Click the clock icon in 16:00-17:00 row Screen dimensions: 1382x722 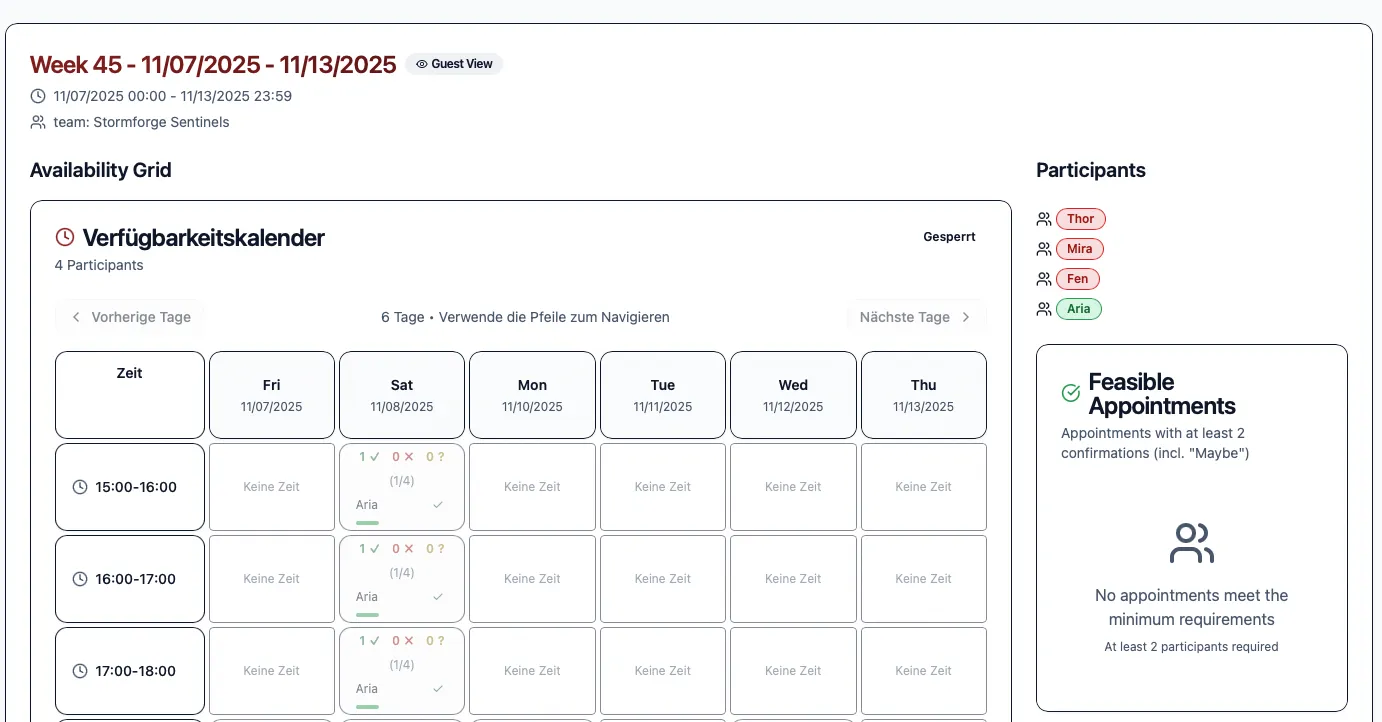pos(81,579)
